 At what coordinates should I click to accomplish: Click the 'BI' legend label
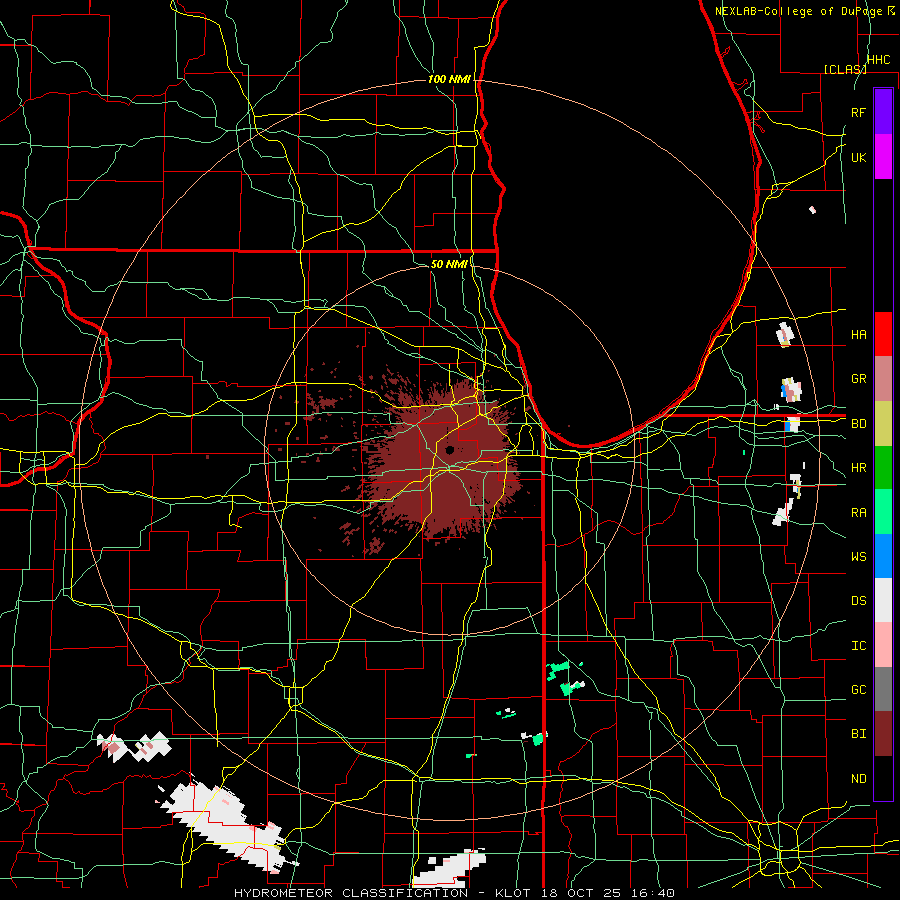click(858, 734)
